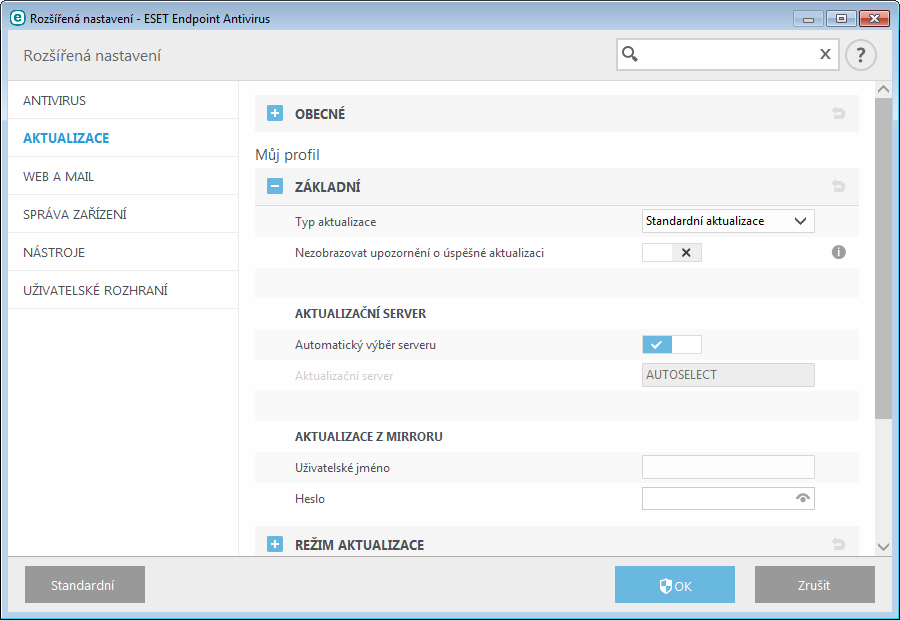Close the ESET window
The image size is (900, 620).
(x=874, y=19)
